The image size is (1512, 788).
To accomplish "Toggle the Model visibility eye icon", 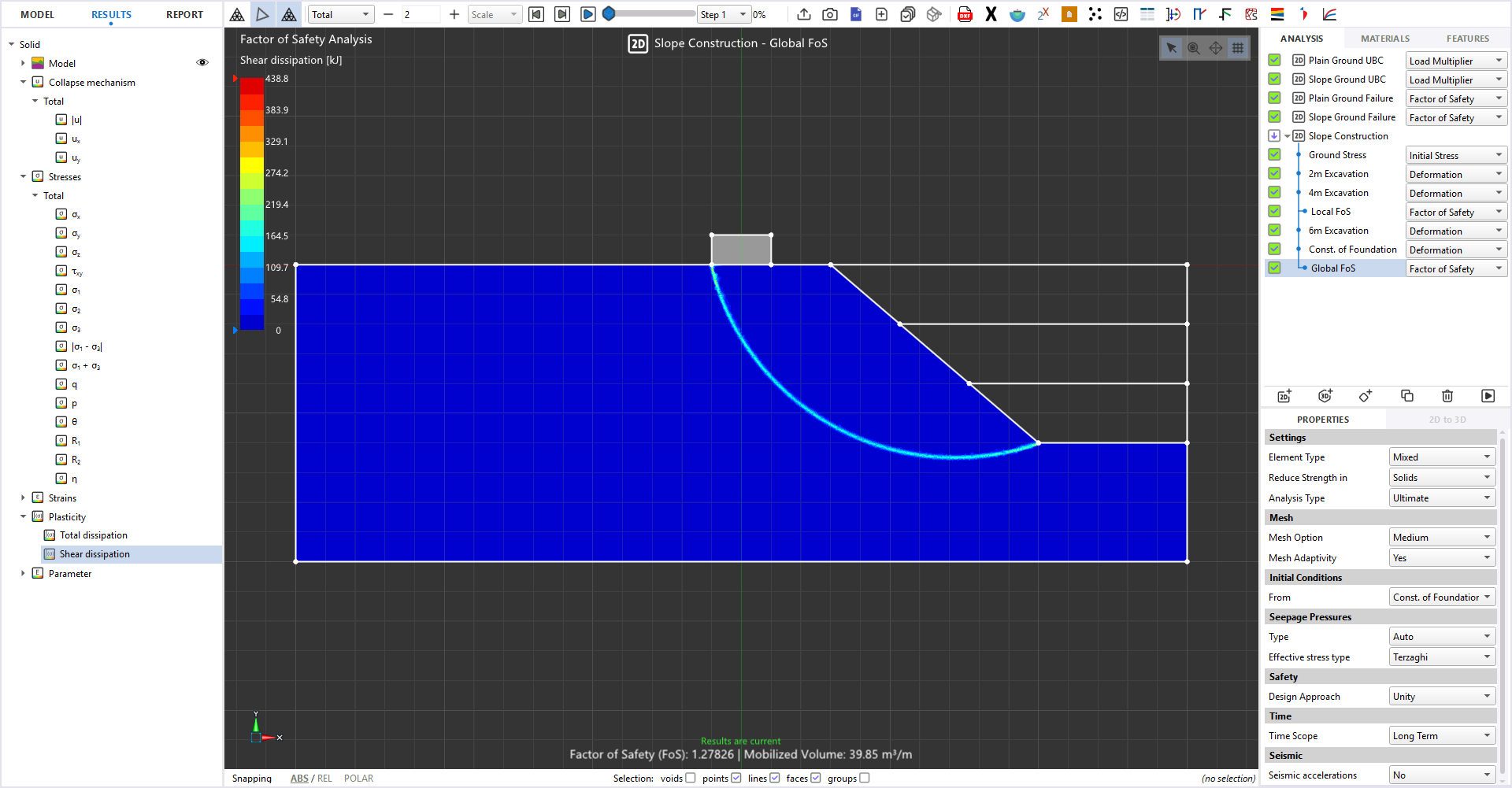I will click(x=202, y=63).
